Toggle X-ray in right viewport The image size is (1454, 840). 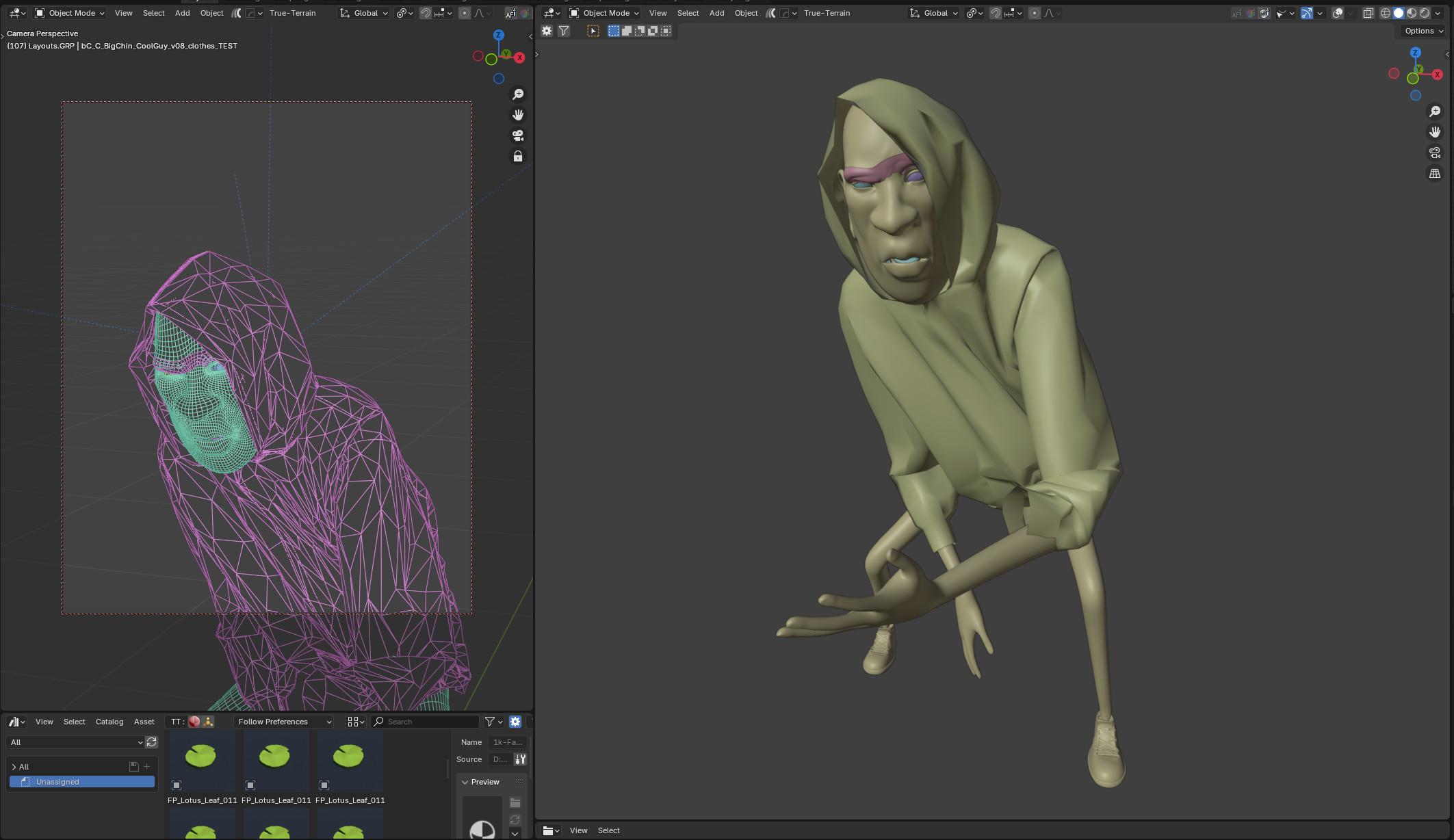(x=1368, y=13)
